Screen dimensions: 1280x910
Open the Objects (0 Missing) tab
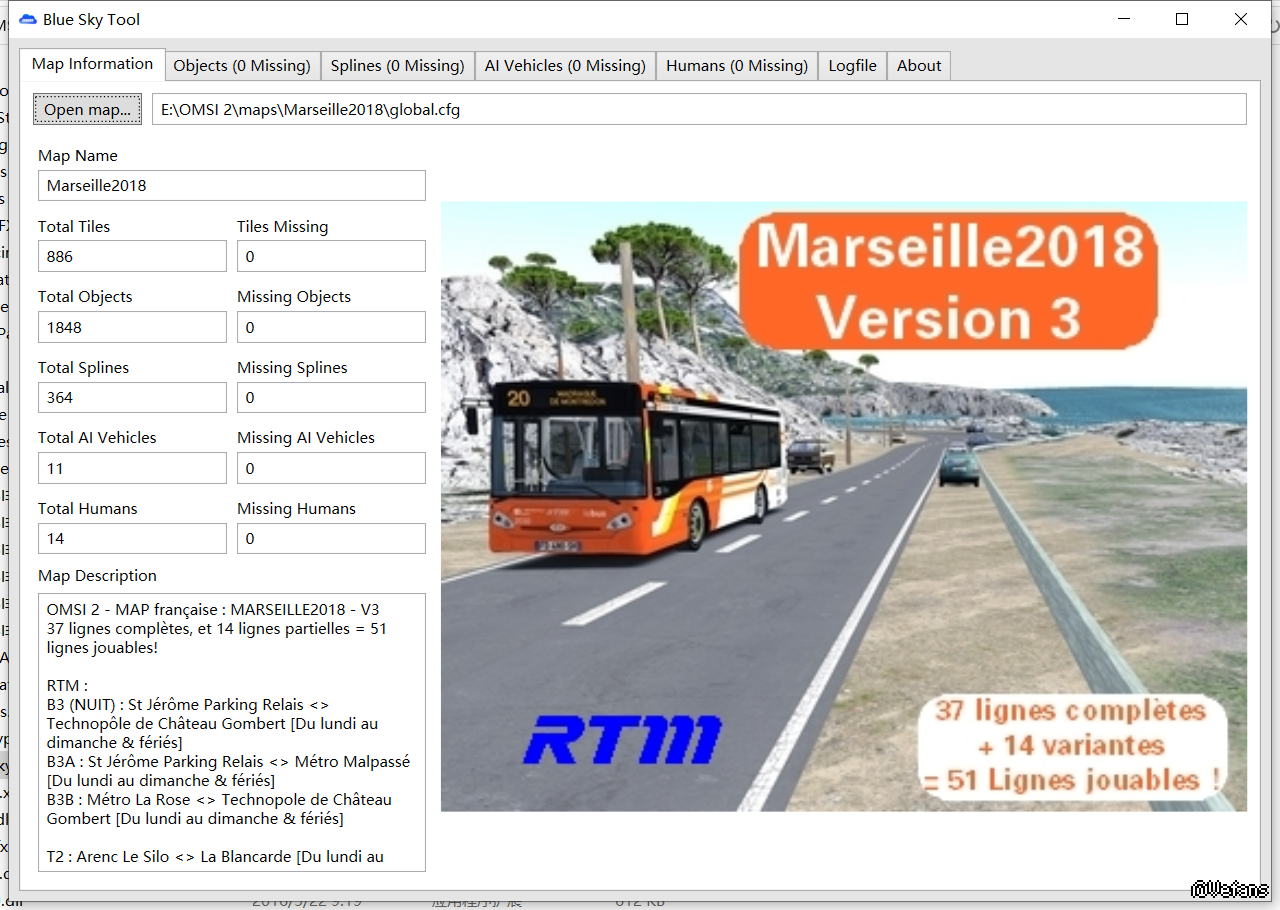point(242,66)
